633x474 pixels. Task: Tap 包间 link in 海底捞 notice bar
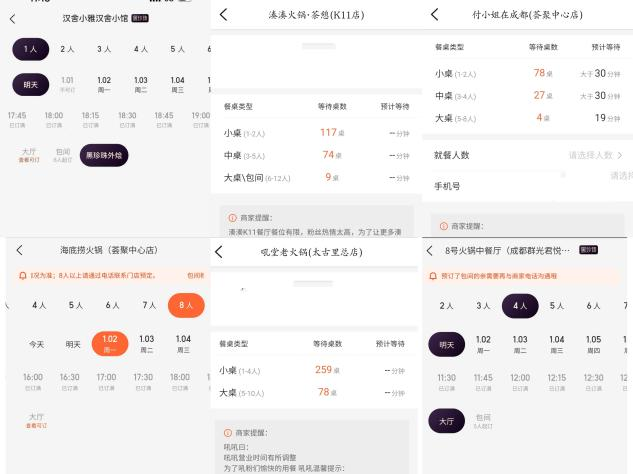[195, 275]
